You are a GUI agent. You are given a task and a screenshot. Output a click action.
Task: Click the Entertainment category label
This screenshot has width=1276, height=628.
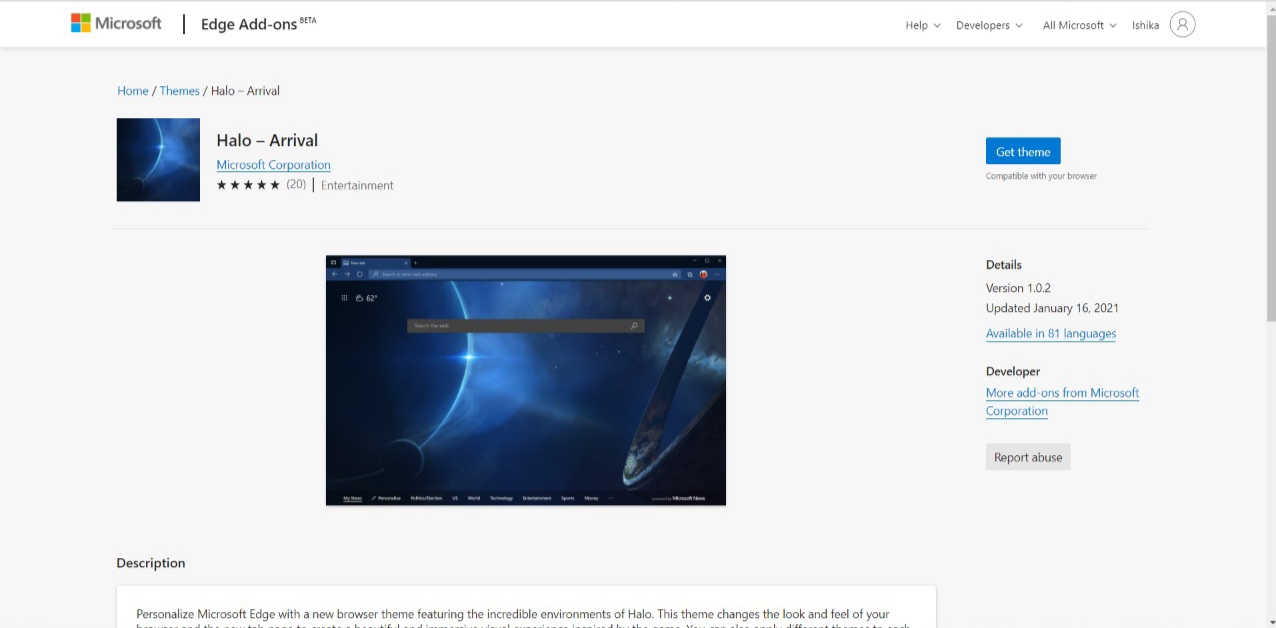(x=357, y=185)
